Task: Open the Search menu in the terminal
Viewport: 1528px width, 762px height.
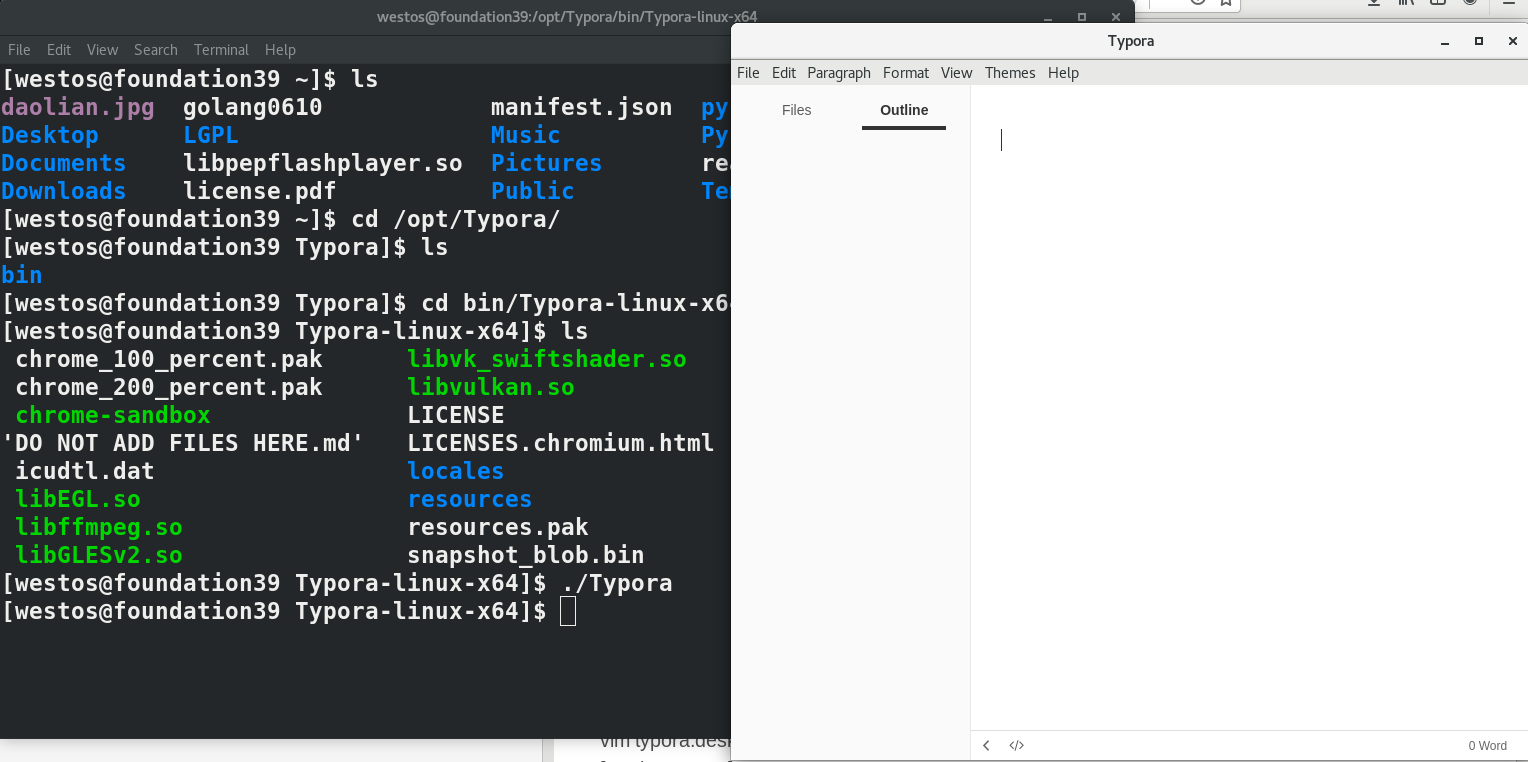Action: 155,49
